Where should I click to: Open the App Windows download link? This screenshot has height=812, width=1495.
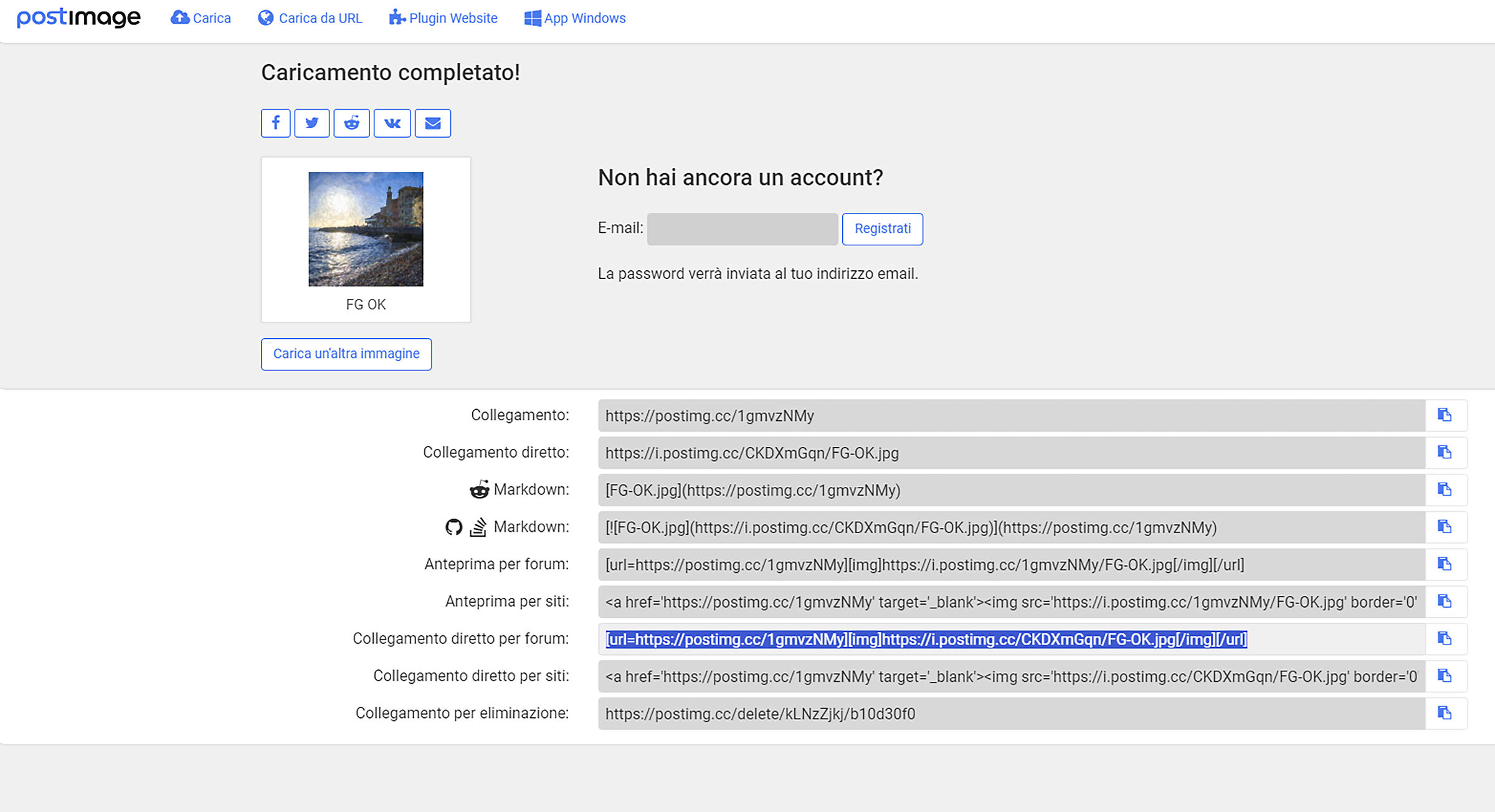click(x=574, y=18)
